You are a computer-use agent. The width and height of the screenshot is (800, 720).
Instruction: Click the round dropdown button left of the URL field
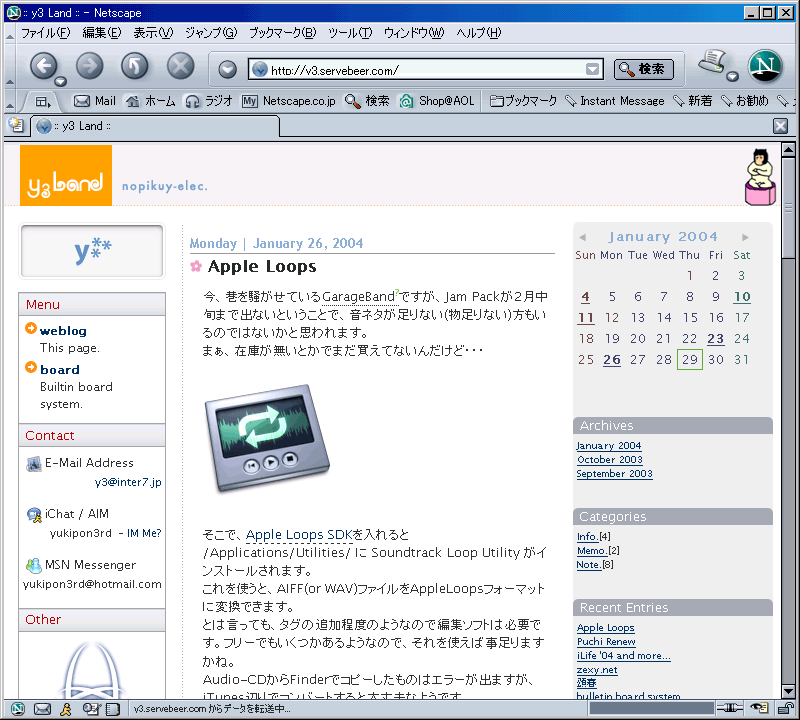228,69
